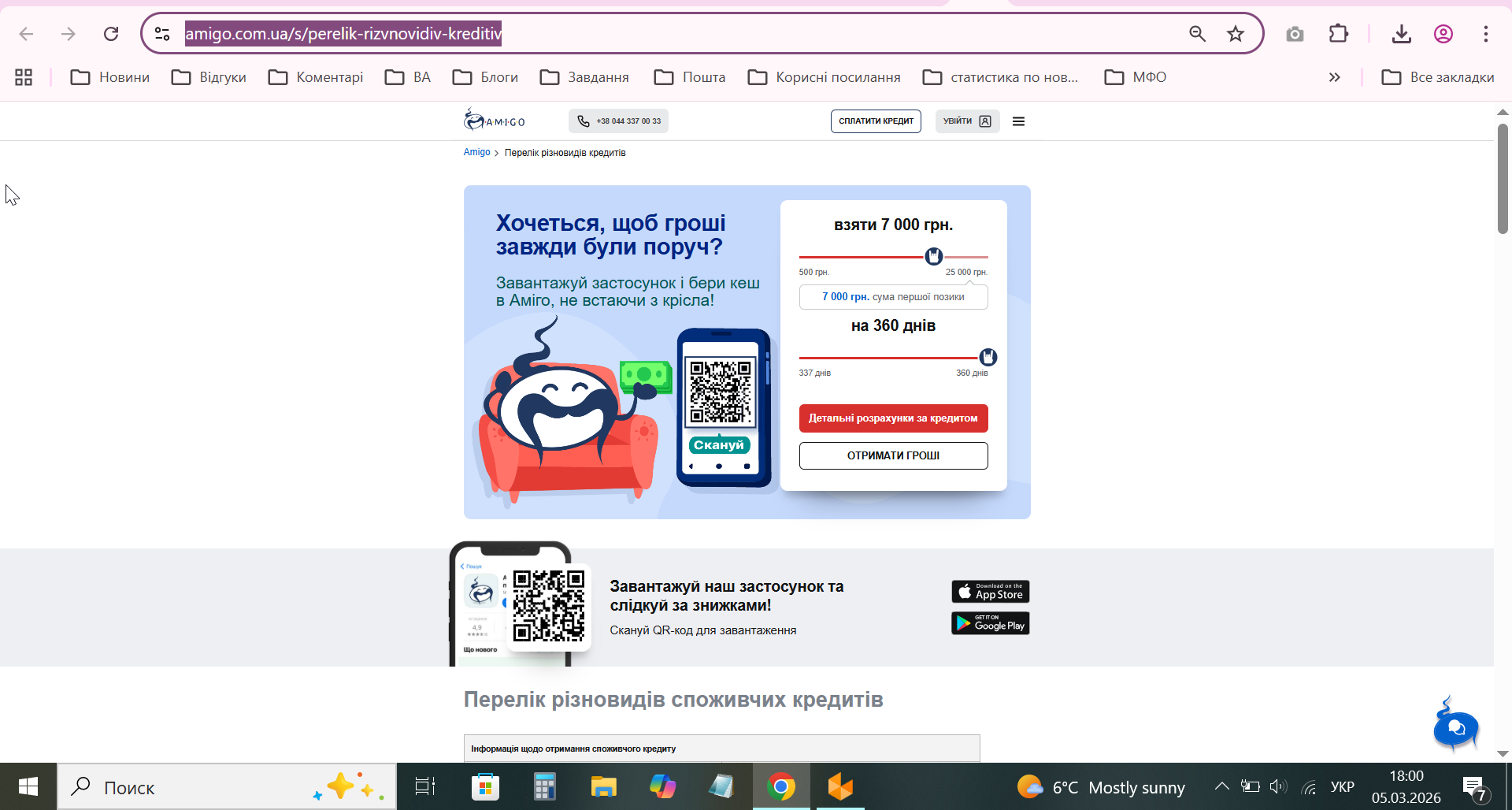Click the browser forward arrow
The width and height of the screenshot is (1512, 810).
(69, 34)
